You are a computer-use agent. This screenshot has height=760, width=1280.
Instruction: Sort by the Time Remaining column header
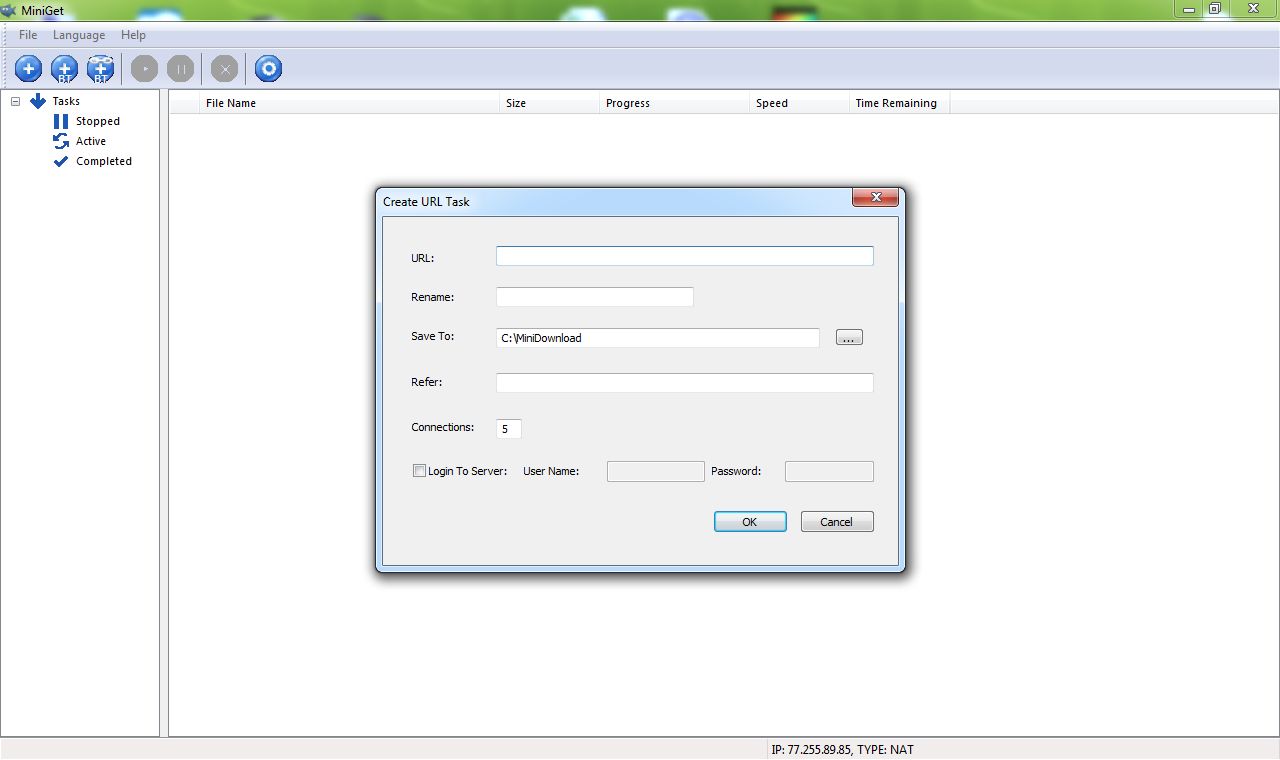tap(900, 103)
